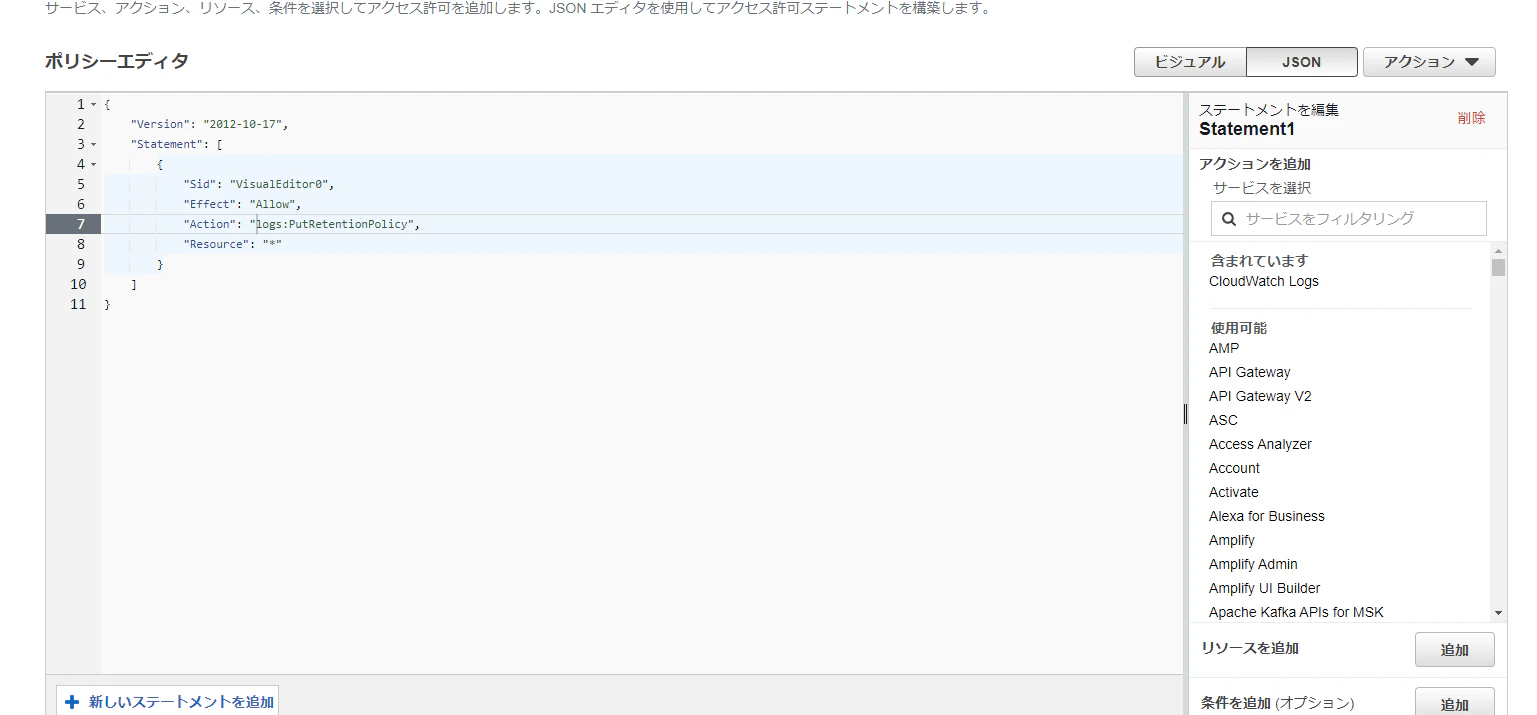The width and height of the screenshot is (1537, 715).
Task: Switch to the ビジュアル editor tab
Action: click(1190, 62)
